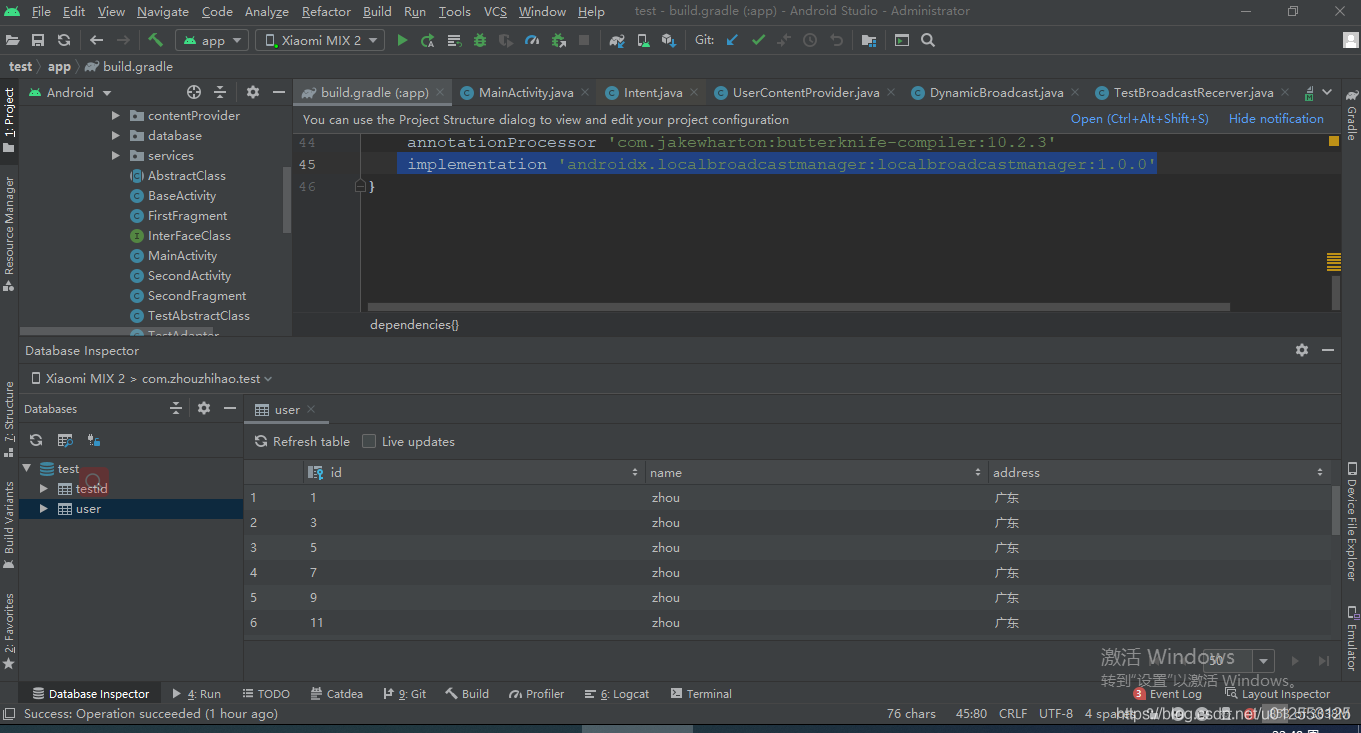Click the Git Update Project blue arrow
Screen dimensions: 1361x733
732,40
